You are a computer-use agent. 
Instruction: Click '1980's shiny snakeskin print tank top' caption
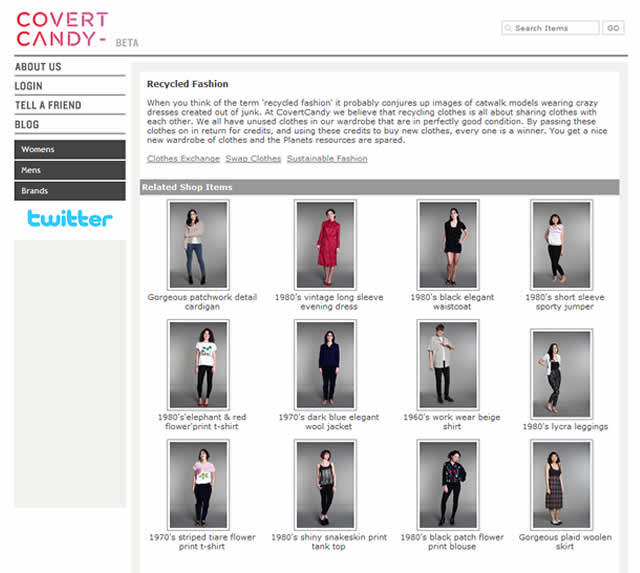point(329,542)
